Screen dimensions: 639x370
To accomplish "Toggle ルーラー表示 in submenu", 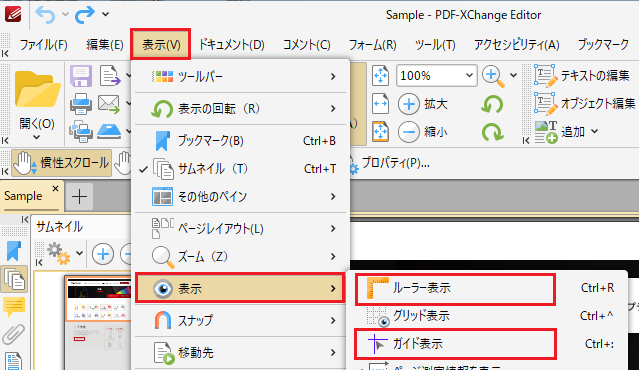I will (x=487, y=289).
